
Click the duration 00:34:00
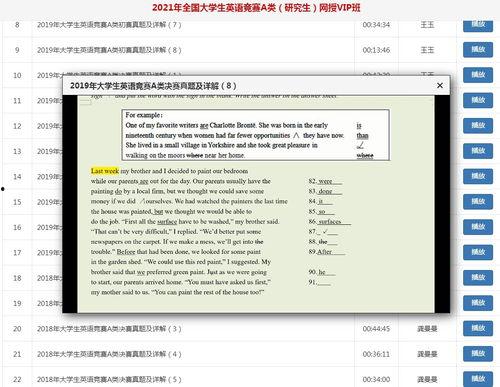(x=376, y=379)
